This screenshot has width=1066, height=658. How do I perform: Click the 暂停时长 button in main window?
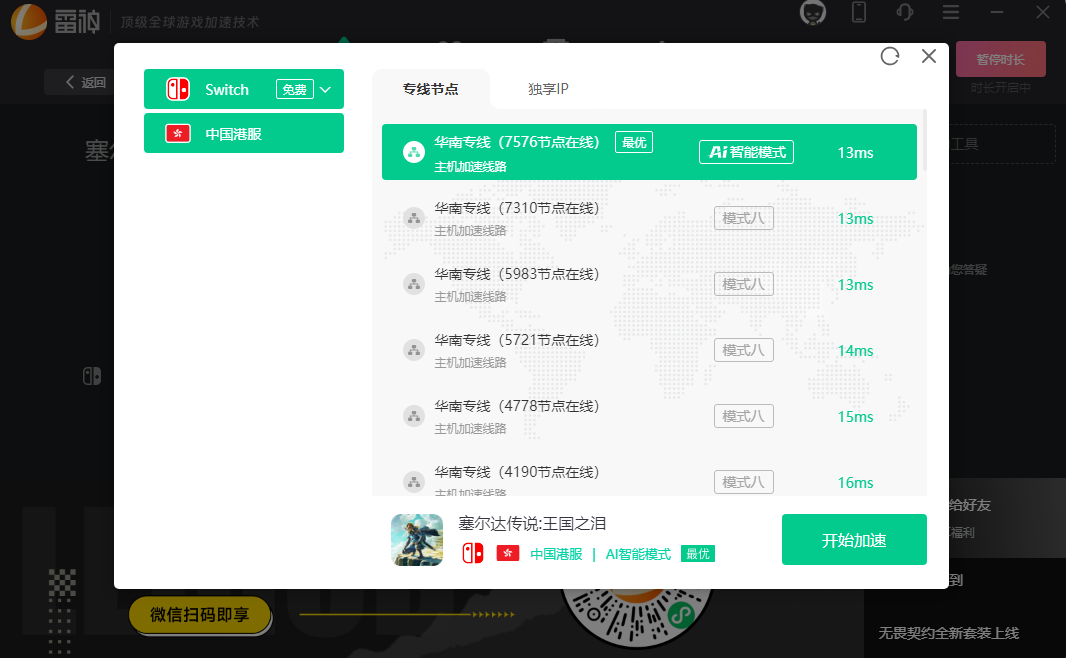click(1001, 59)
